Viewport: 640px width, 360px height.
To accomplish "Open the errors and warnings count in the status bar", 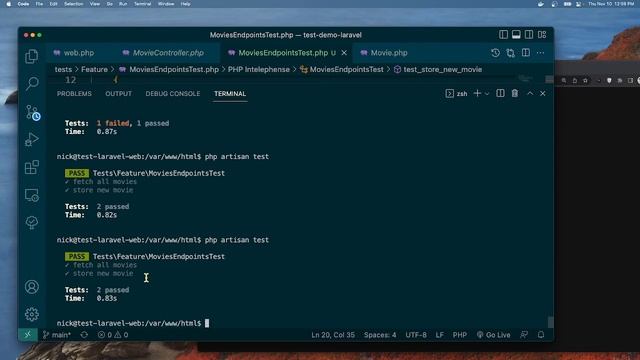I will (x=113, y=335).
